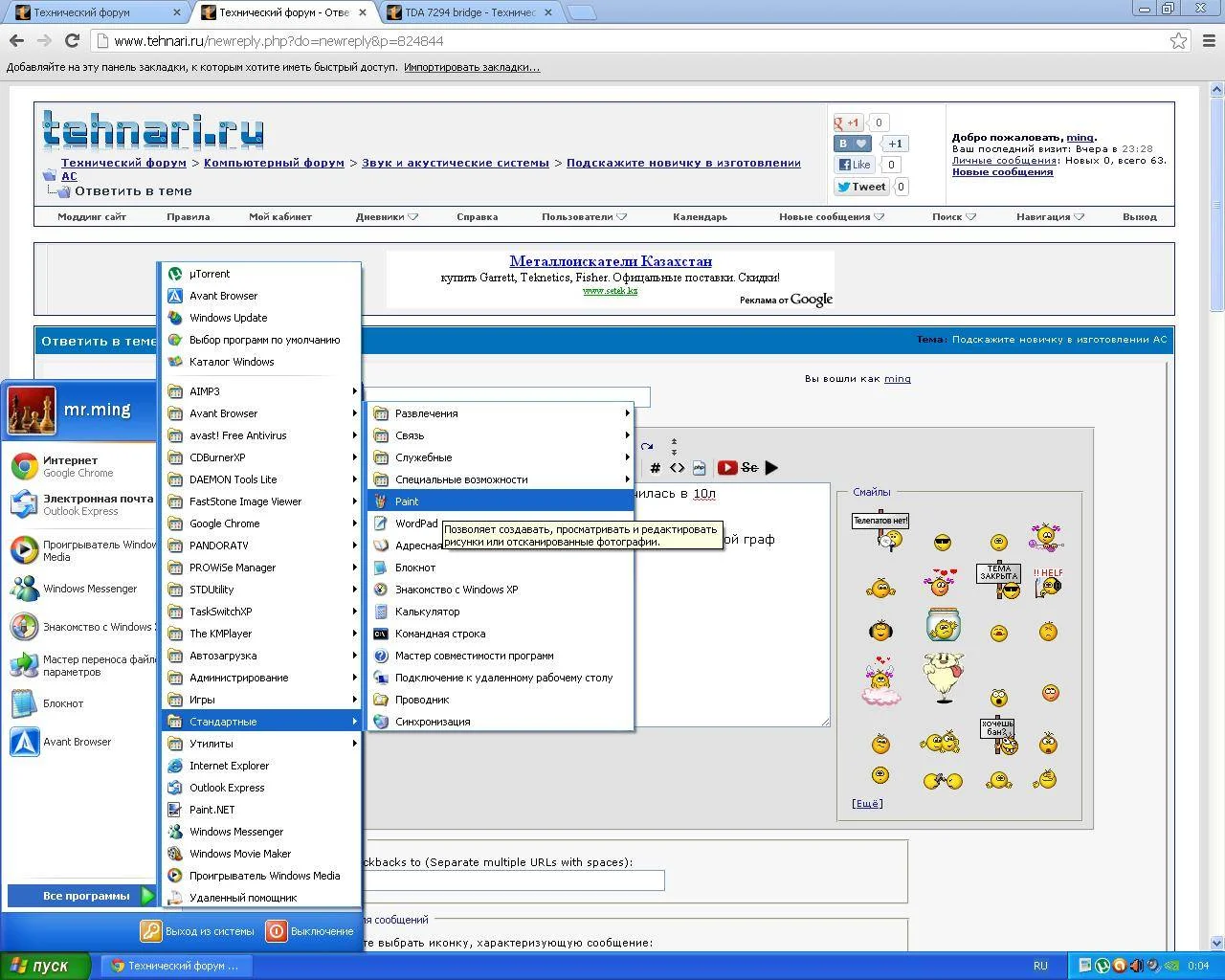Image resolution: width=1225 pixels, height=980 pixels.
Task: Insert the sunglasses smiley from the smilies panel
Action: coord(943,543)
